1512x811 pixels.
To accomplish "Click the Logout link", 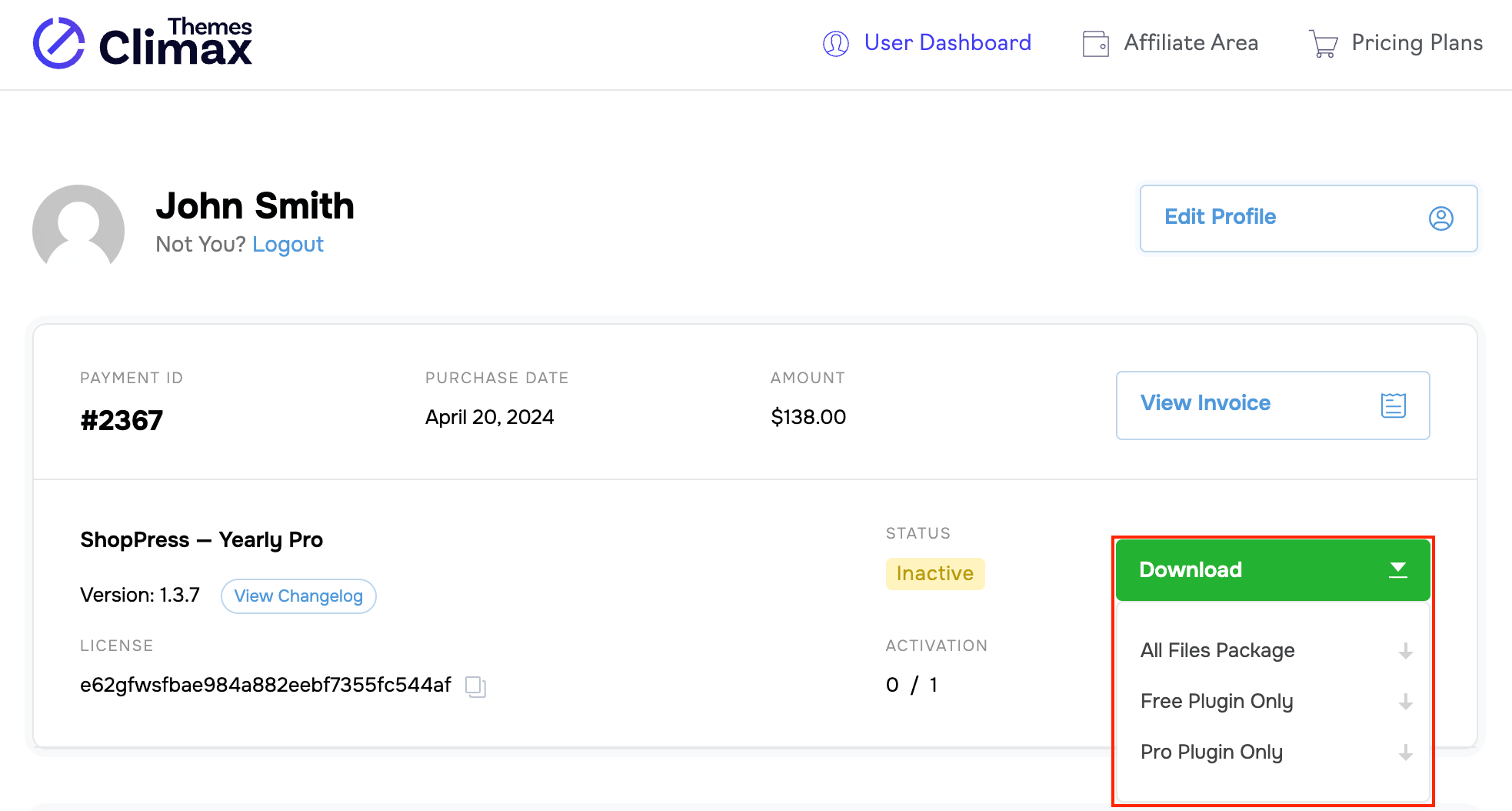I will pyautogui.click(x=288, y=245).
